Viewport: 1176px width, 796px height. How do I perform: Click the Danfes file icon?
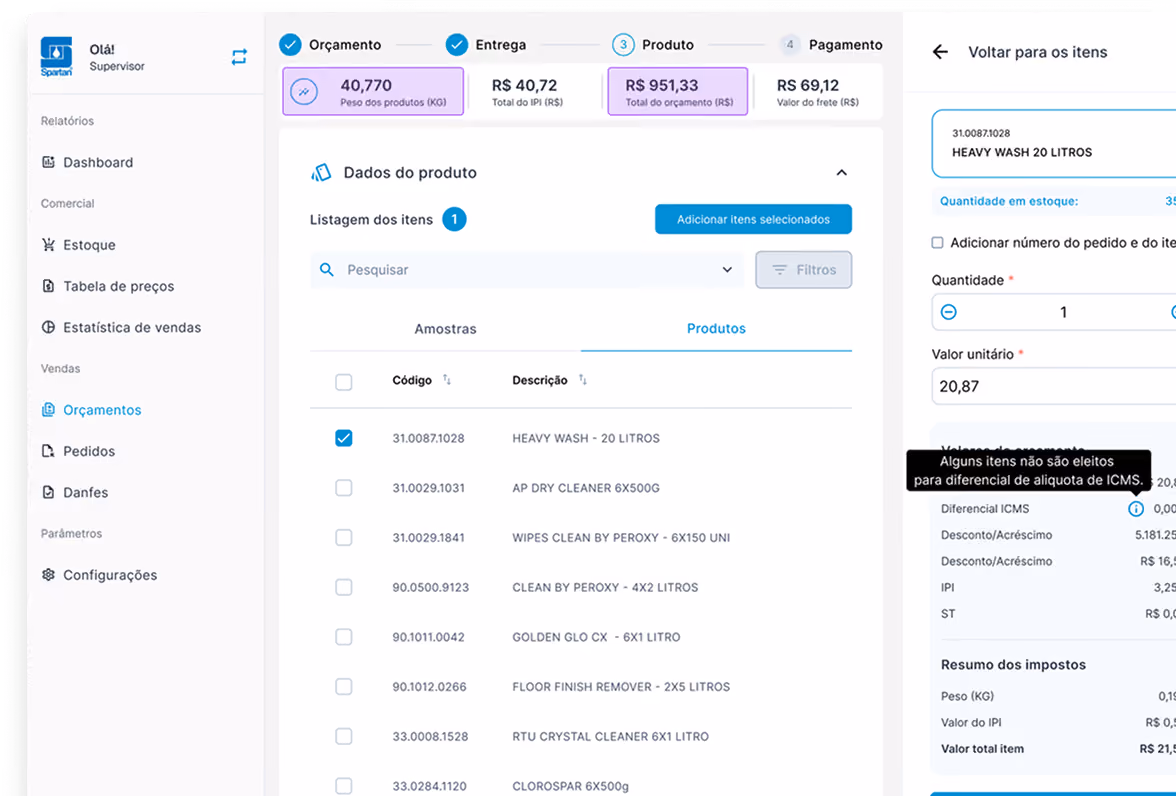pyautogui.click(x=48, y=492)
